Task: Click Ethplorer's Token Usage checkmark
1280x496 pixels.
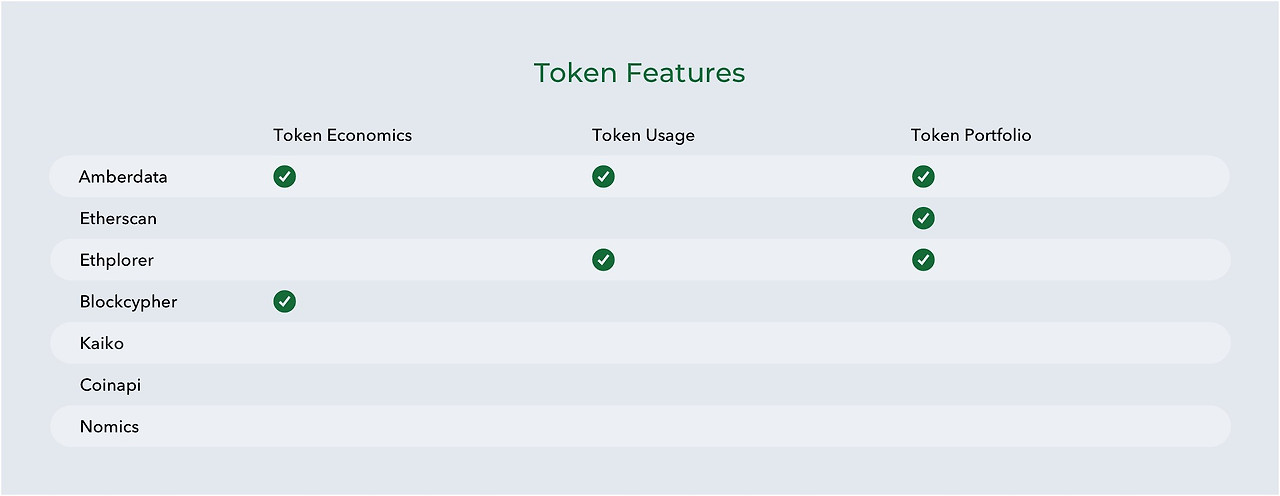Action: pos(603,260)
